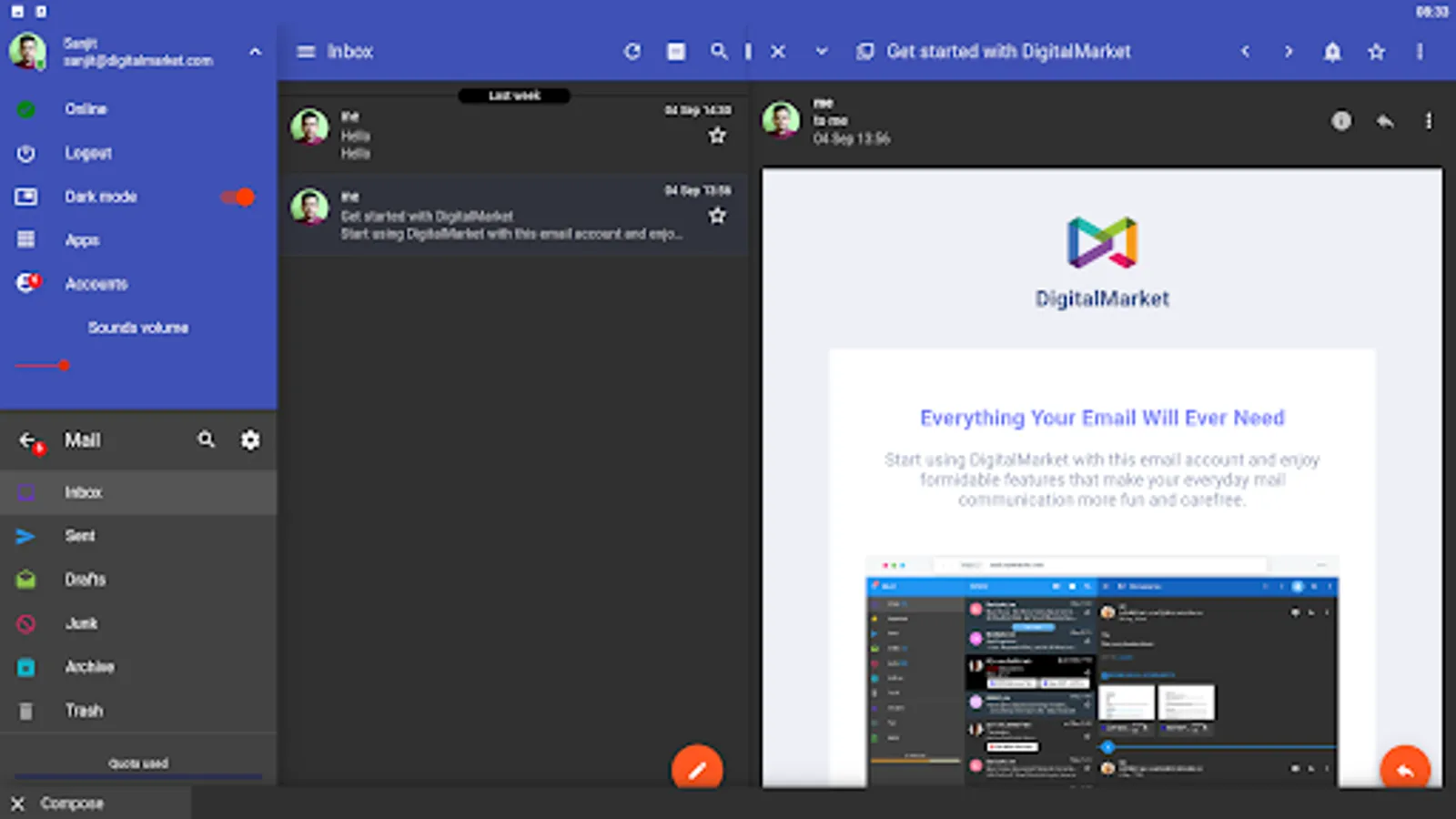Screen dimensions: 1456x819
Task: Click the orange floating reply button
Action: click(1405, 770)
